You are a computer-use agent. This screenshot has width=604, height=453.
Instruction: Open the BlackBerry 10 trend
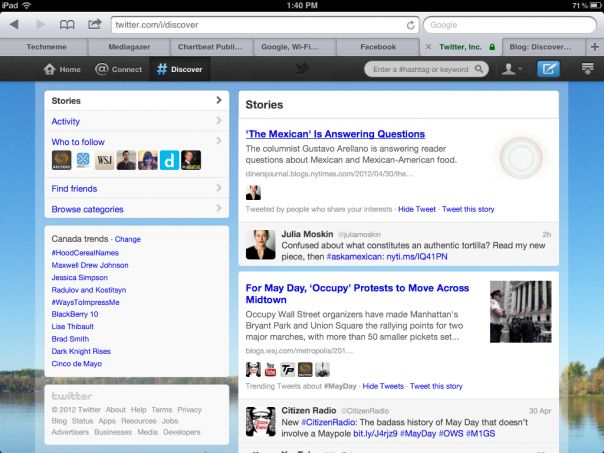pos(75,314)
